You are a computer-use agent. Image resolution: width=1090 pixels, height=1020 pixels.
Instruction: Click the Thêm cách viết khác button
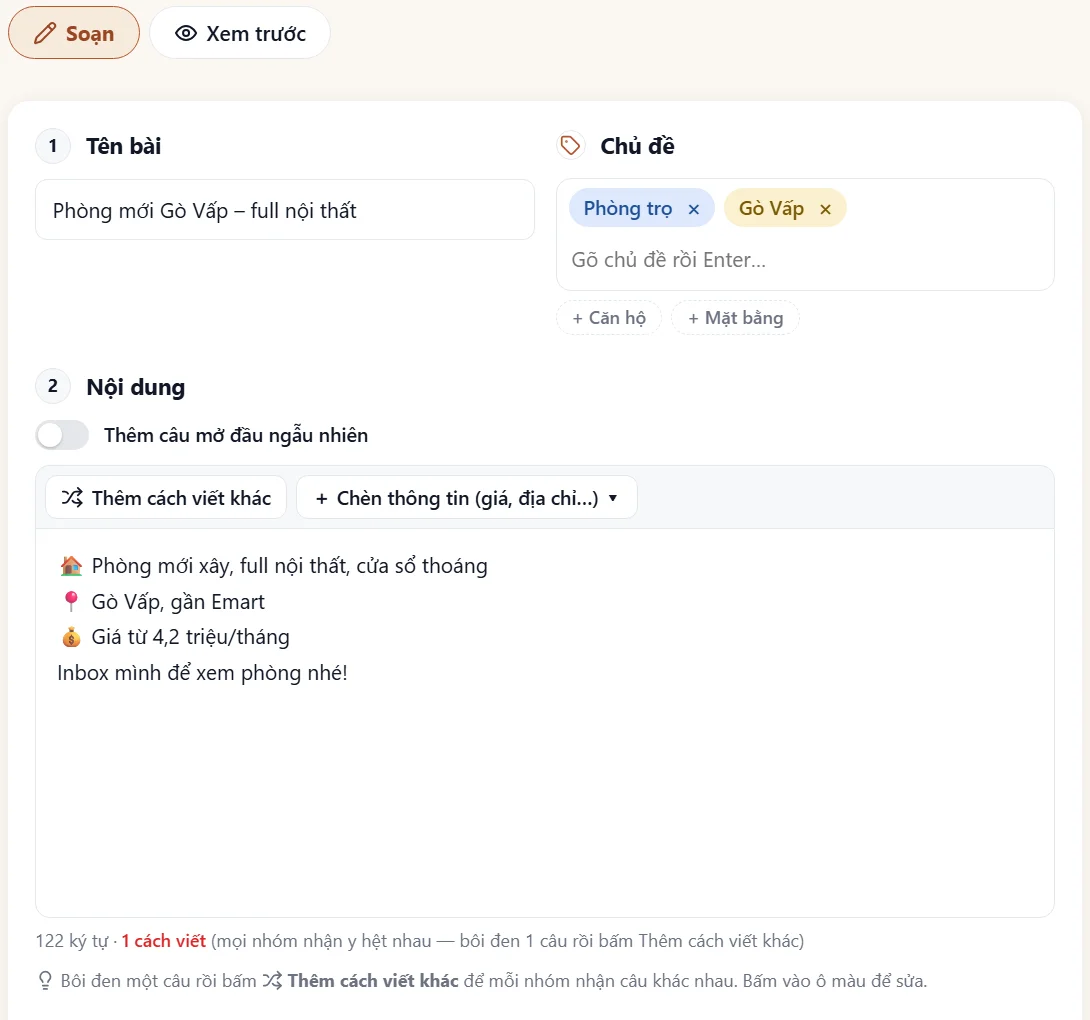[166, 498]
